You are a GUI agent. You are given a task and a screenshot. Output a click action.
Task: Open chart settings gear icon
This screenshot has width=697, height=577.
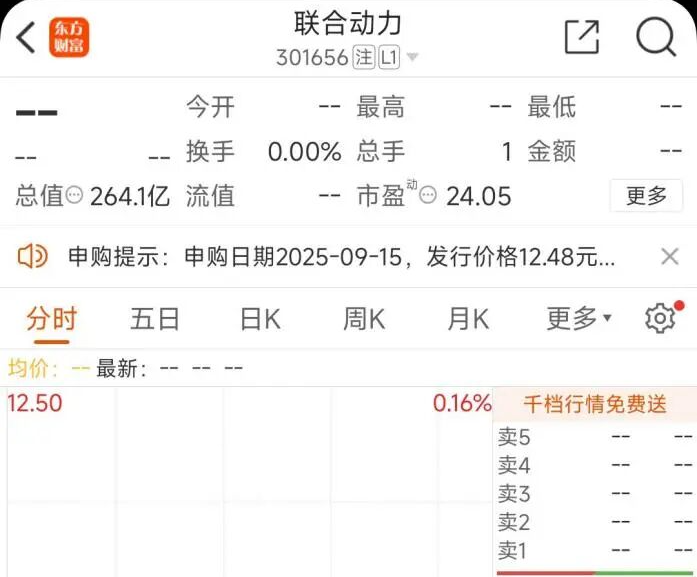(660, 319)
